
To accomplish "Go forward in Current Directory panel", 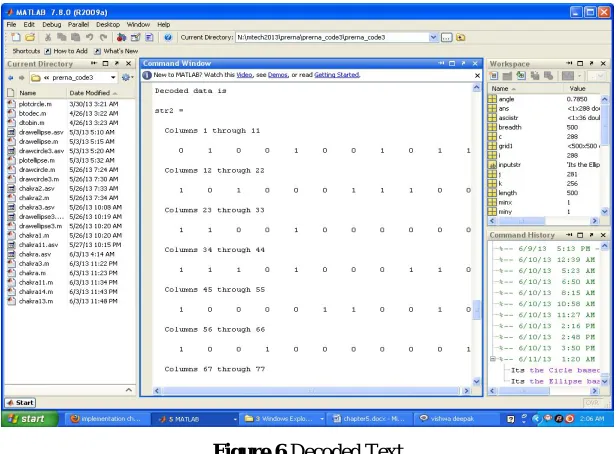I will pyautogui.click(x=22, y=78).
